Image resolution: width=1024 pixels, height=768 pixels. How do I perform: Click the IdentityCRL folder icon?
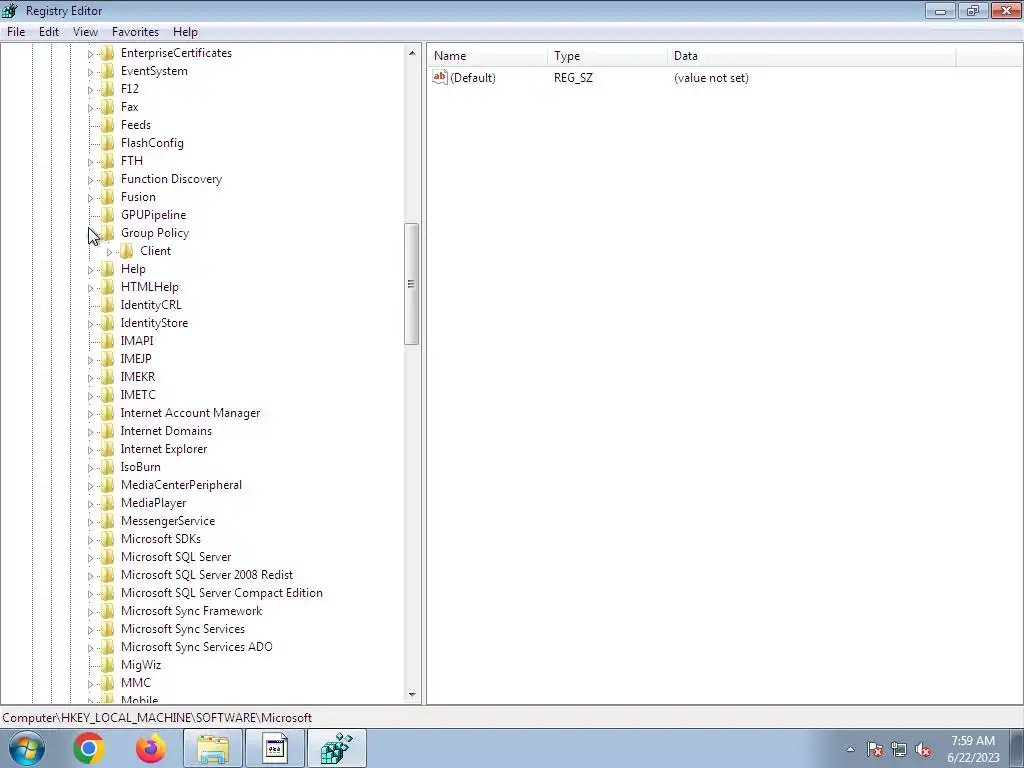[x=108, y=305]
